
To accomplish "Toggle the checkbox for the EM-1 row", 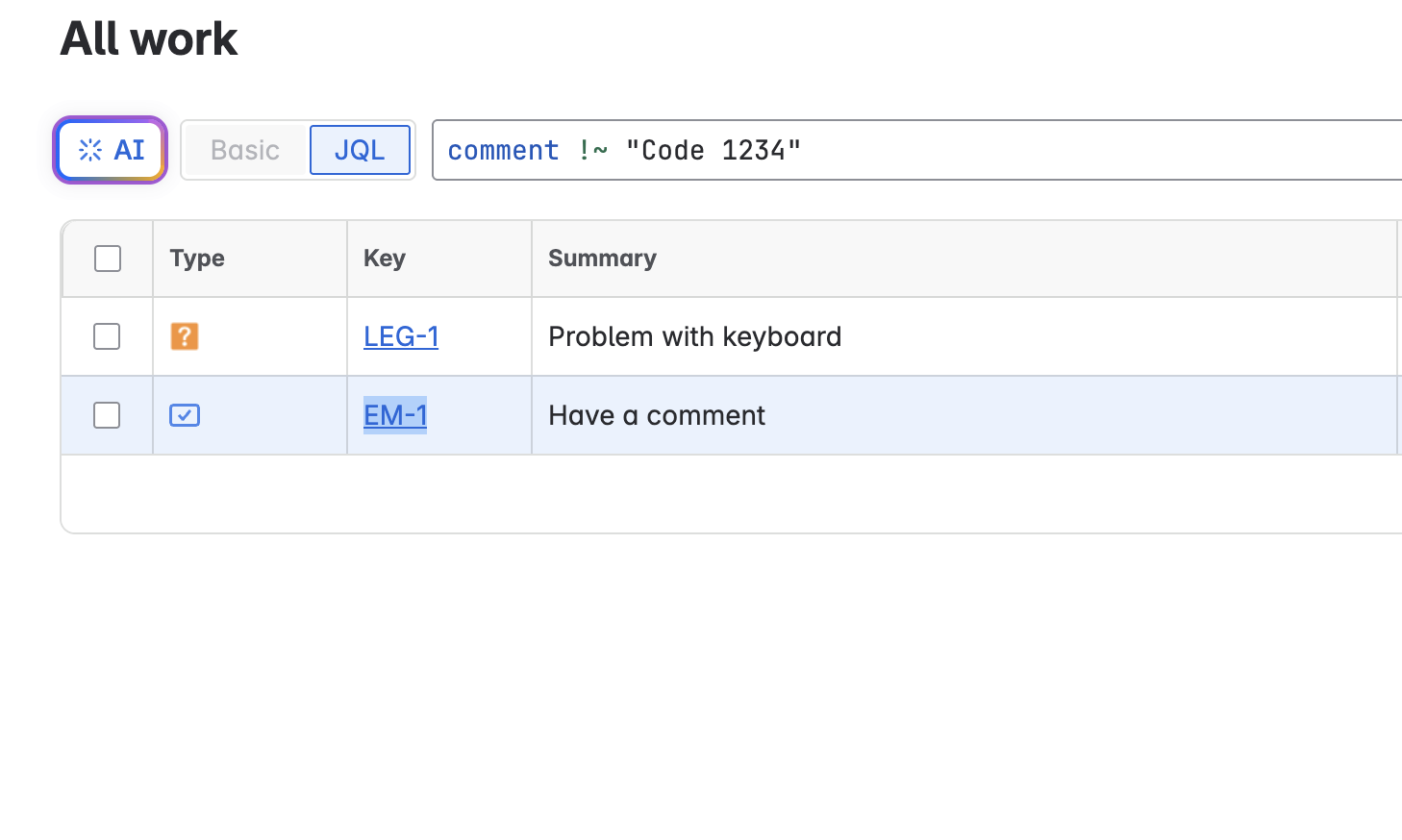I will coord(107,415).
